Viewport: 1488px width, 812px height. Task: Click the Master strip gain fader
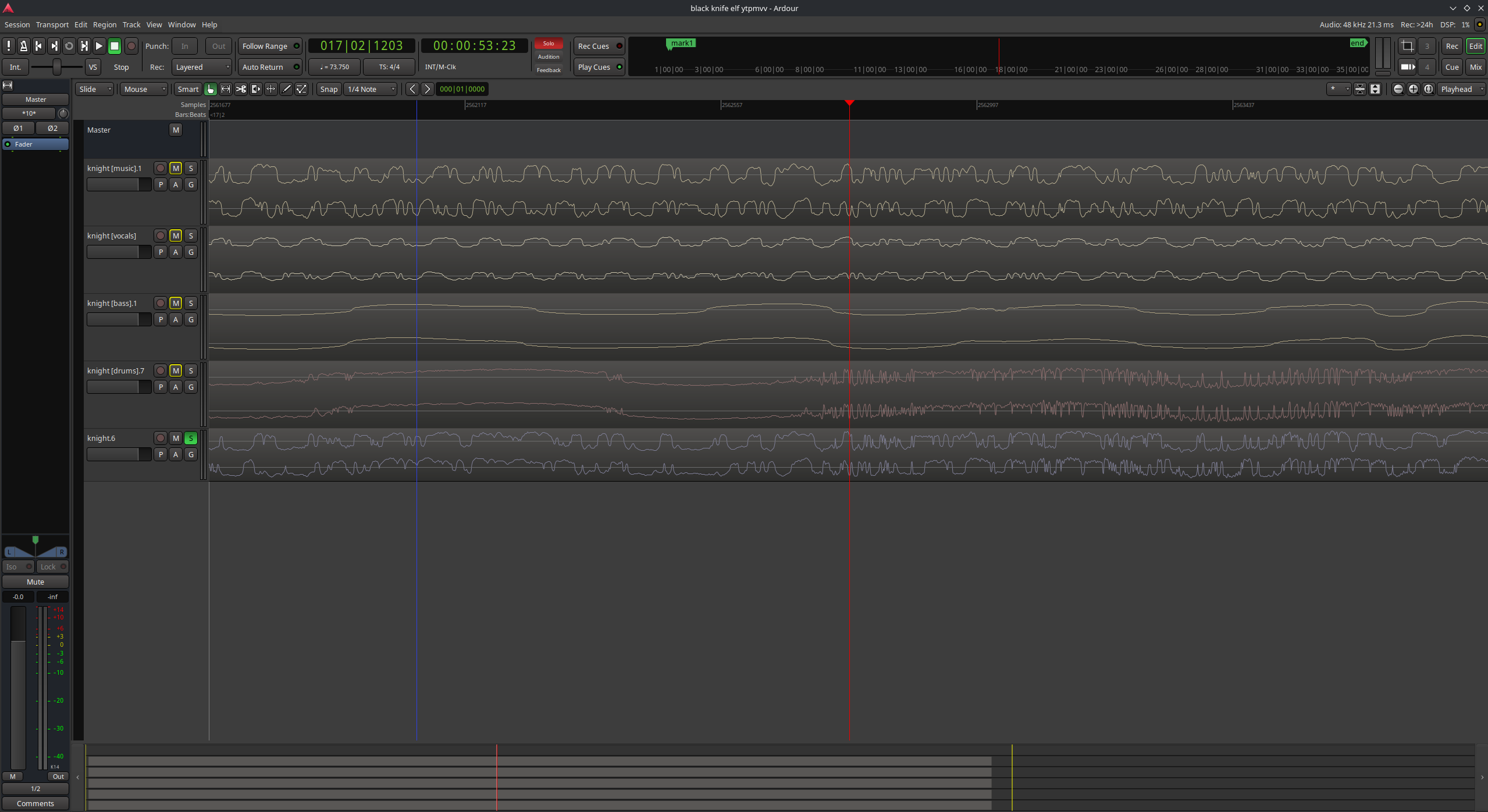(18, 688)
